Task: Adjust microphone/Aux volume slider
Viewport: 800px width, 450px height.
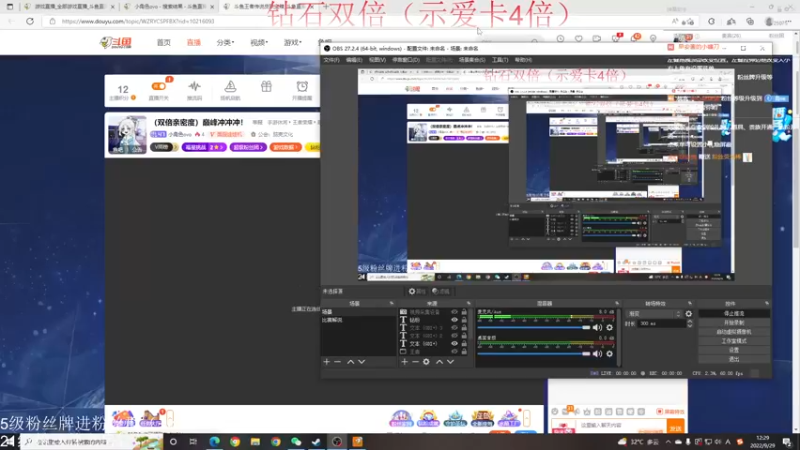Action: (x=533, y=328)
